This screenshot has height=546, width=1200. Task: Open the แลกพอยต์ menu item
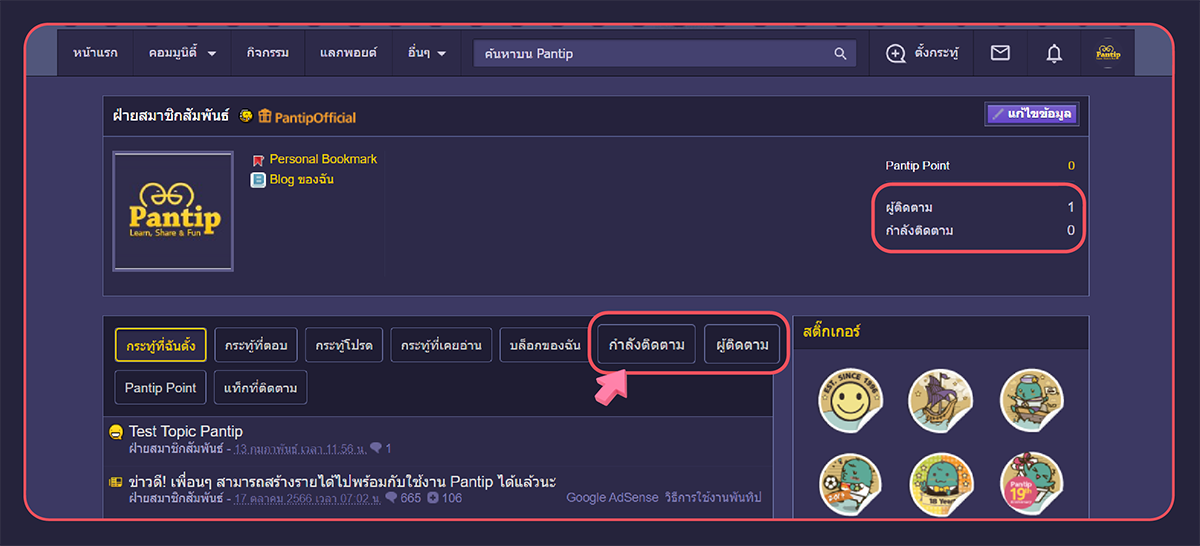[348, 53]
